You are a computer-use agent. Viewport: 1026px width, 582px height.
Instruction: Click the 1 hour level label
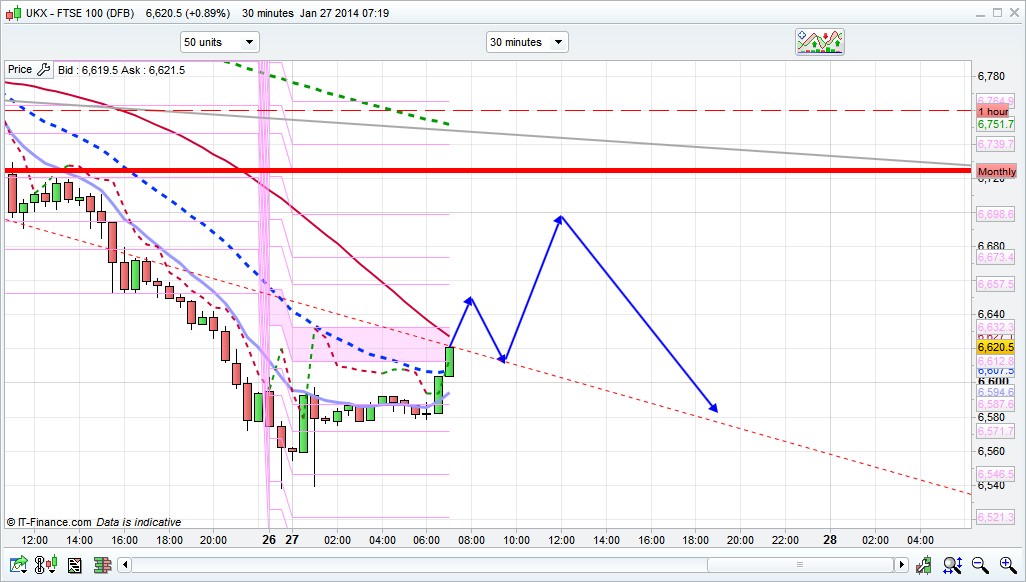point(994,111)
